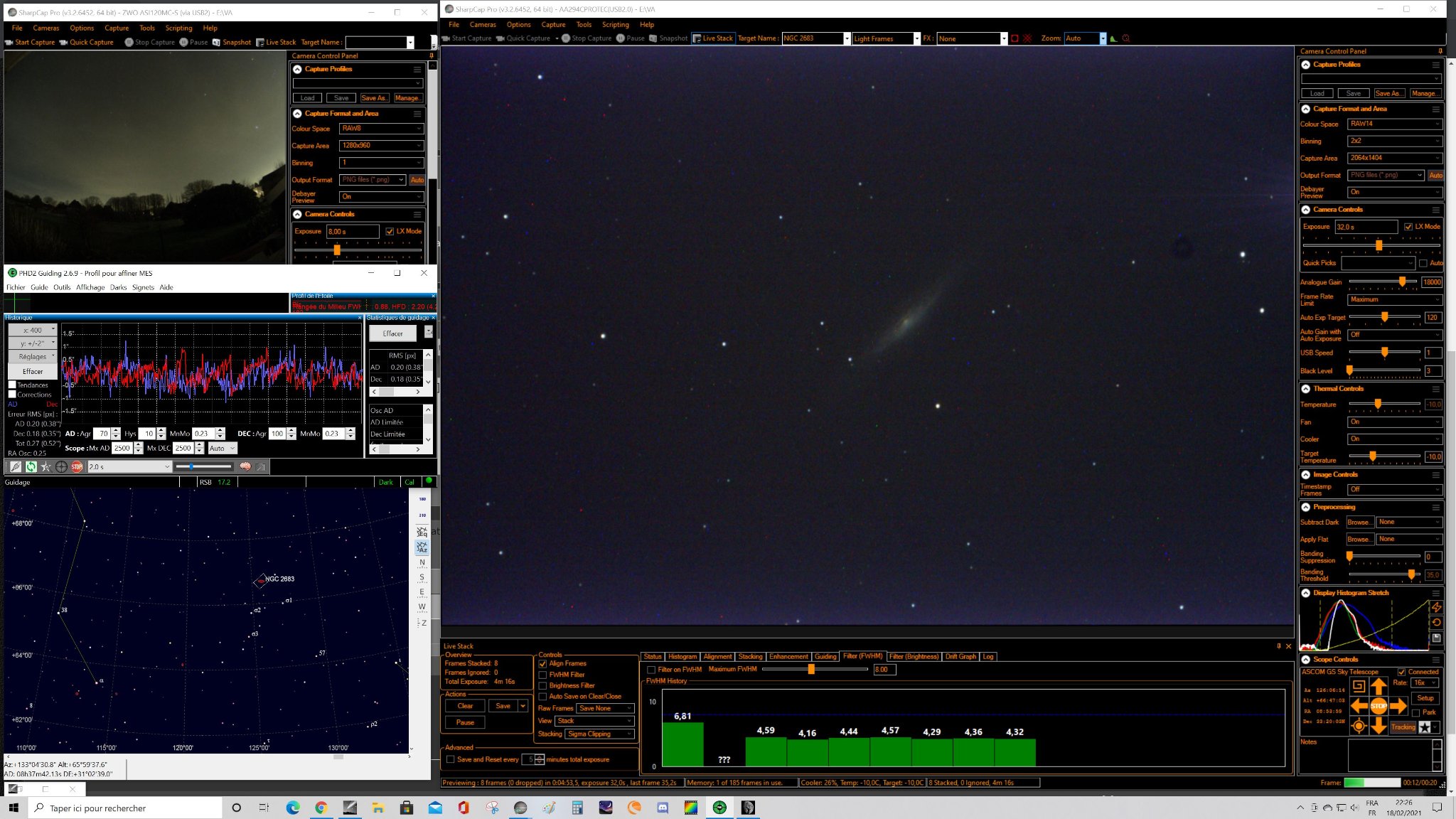Click the PHD2 stop guiding icon

77,467
